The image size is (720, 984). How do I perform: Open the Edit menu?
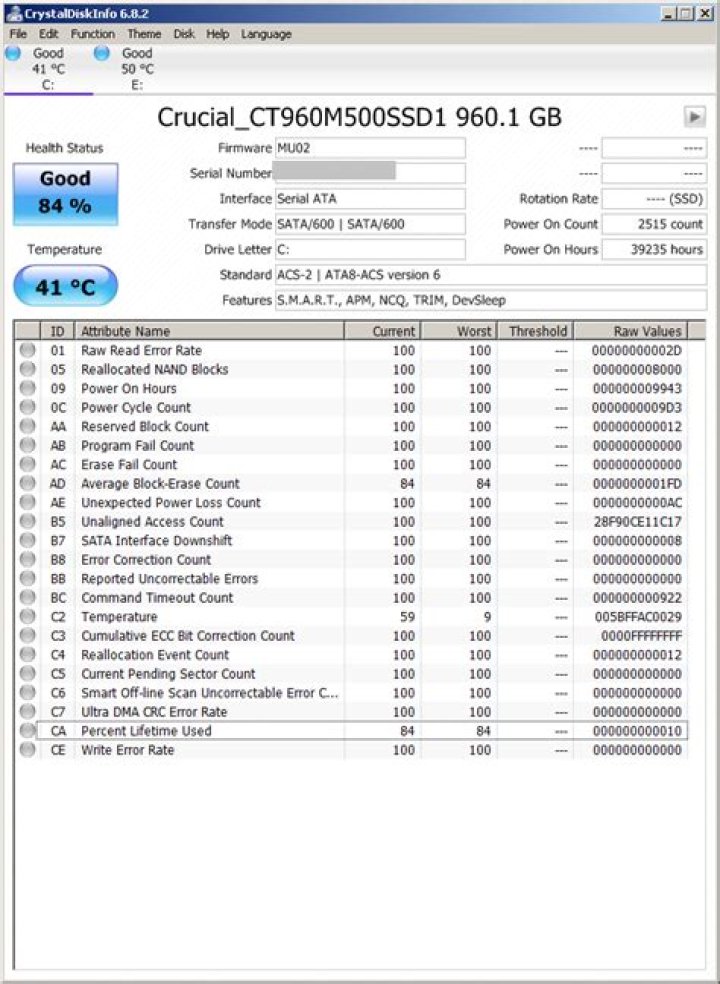pyautogui.click(x=48, y=34)
